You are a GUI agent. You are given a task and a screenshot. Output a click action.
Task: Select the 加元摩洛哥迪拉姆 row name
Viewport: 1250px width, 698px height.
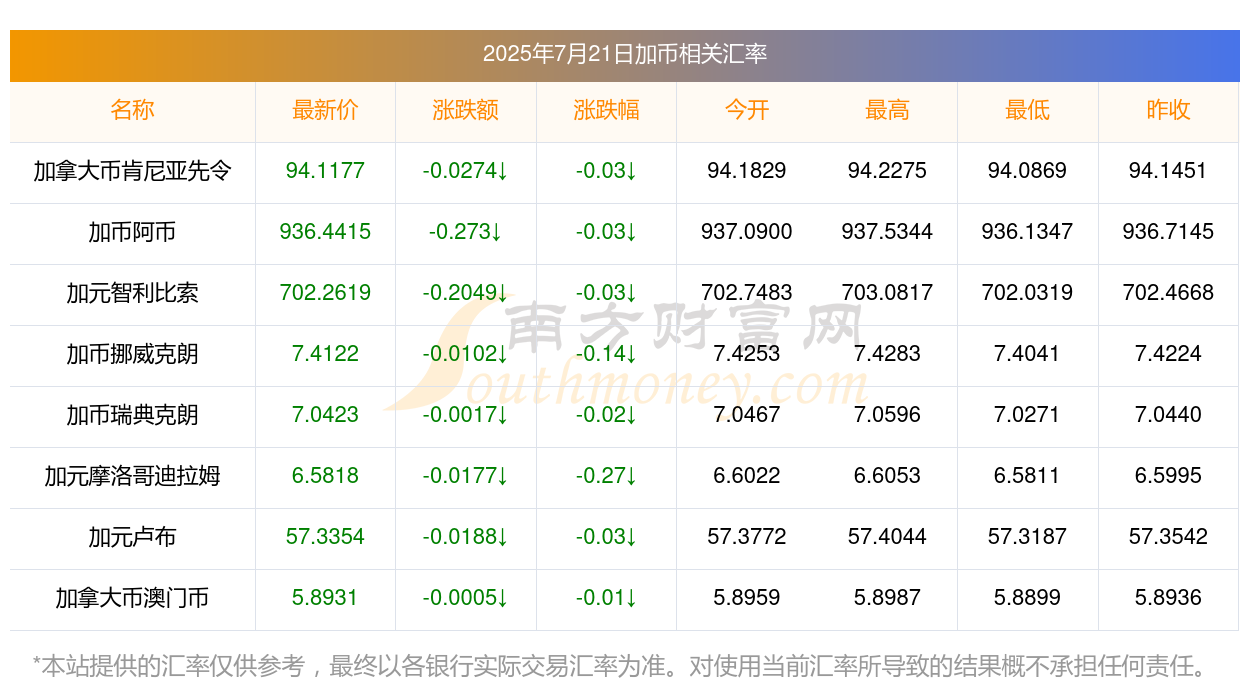tap(133, 476)
